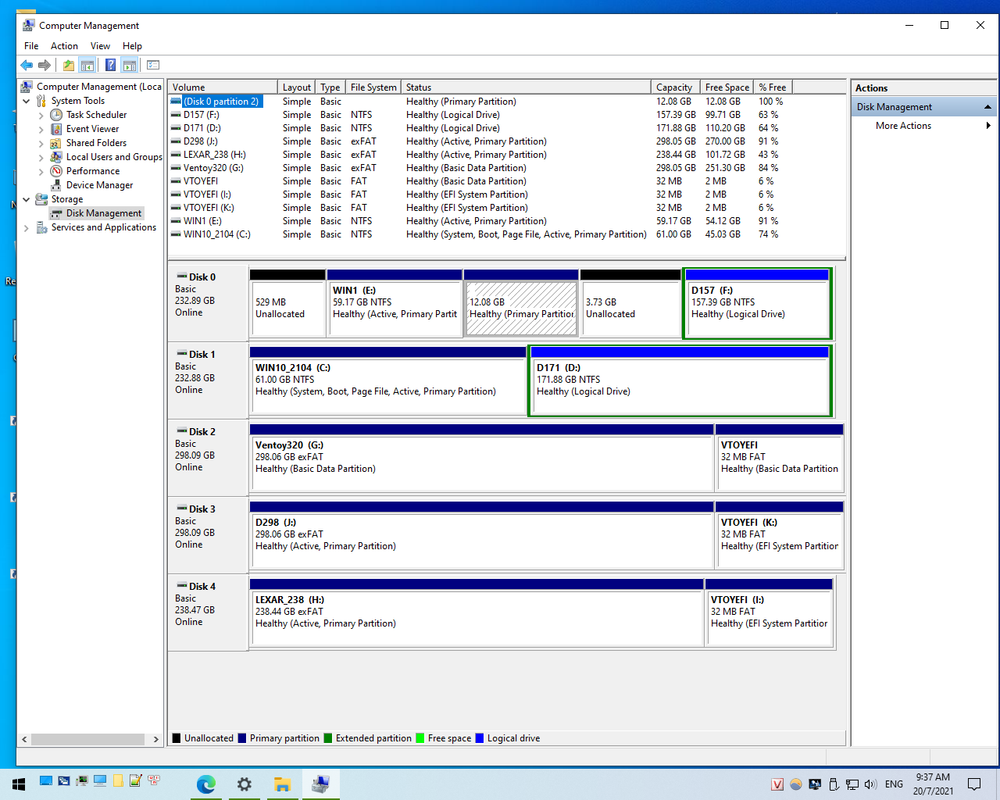Select the 3.73 GB Unallocated block
The height and width of the screenshot is (800, 1000).
click(630, 303)
